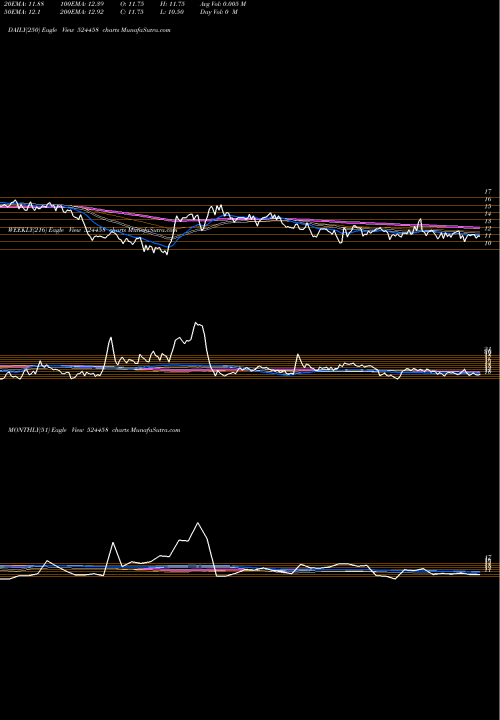Click the DAILY(250) chart title
Screen dimensions: 500x720
click(x=89, y=30)
